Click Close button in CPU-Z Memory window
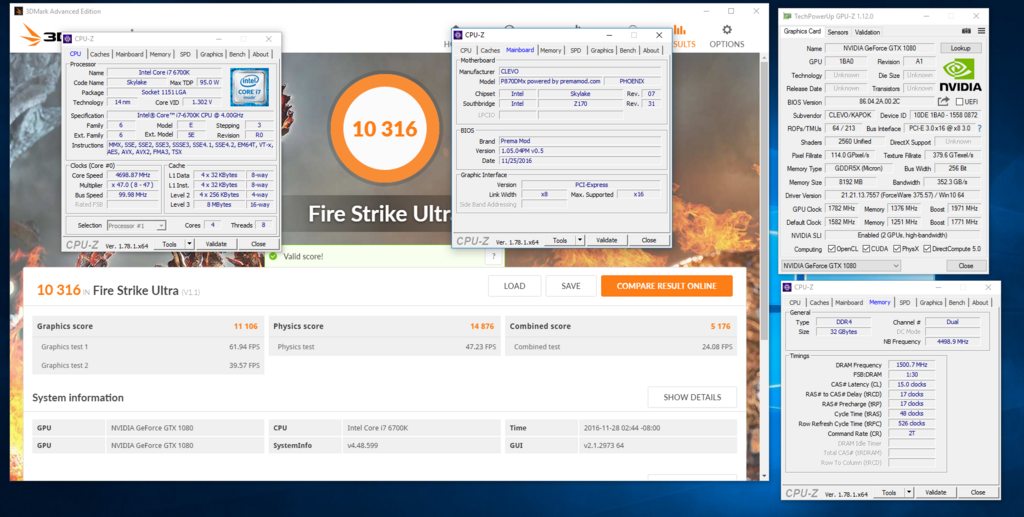The height and width of the screenshot is (517, 1024). pyautogui.click(x=978, y=492)
